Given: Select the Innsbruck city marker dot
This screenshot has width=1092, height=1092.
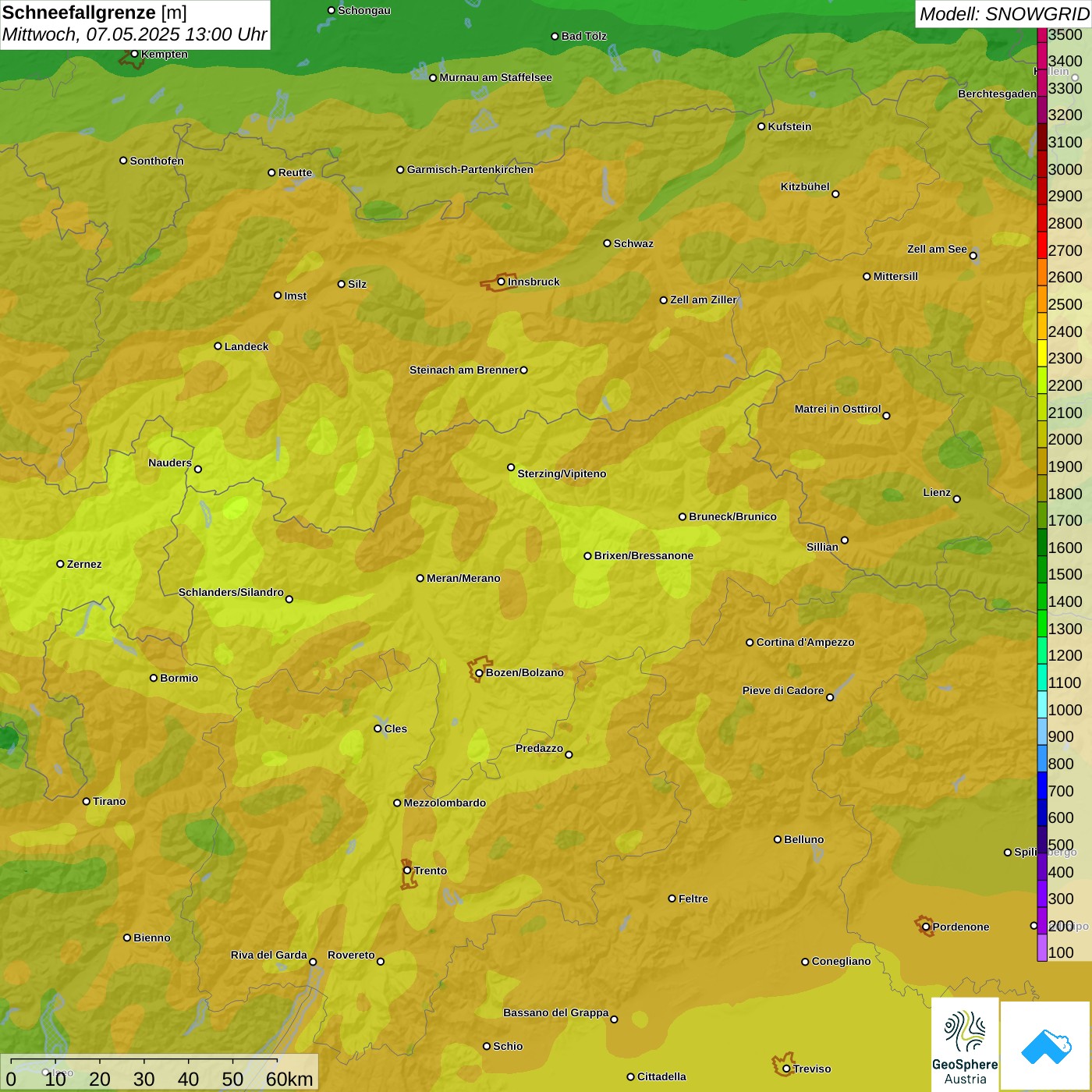Looking at the screenshot, I should pyautogui.click(x=502, y=282).
